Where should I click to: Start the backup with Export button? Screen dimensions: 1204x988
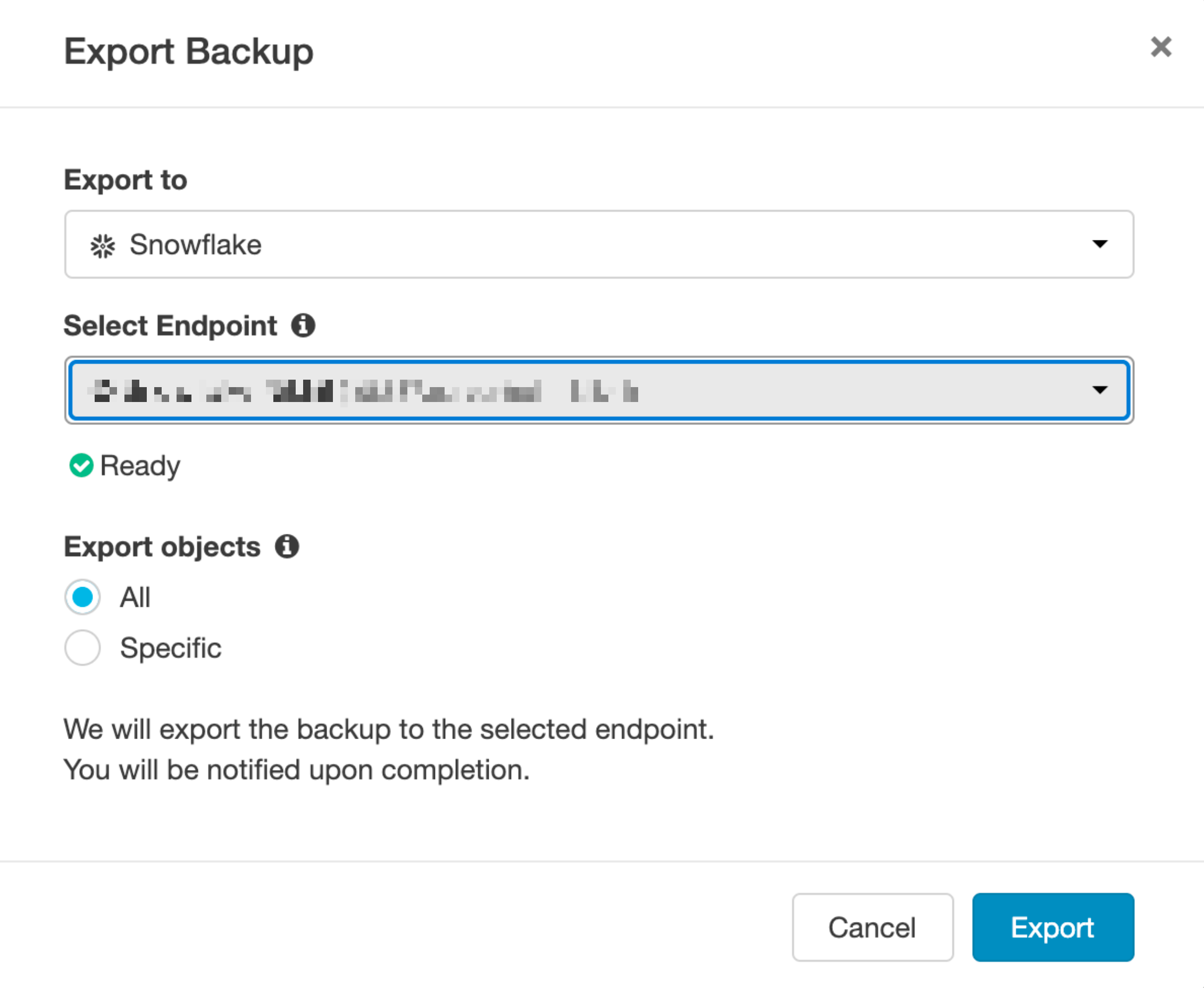click(1052, 927)
